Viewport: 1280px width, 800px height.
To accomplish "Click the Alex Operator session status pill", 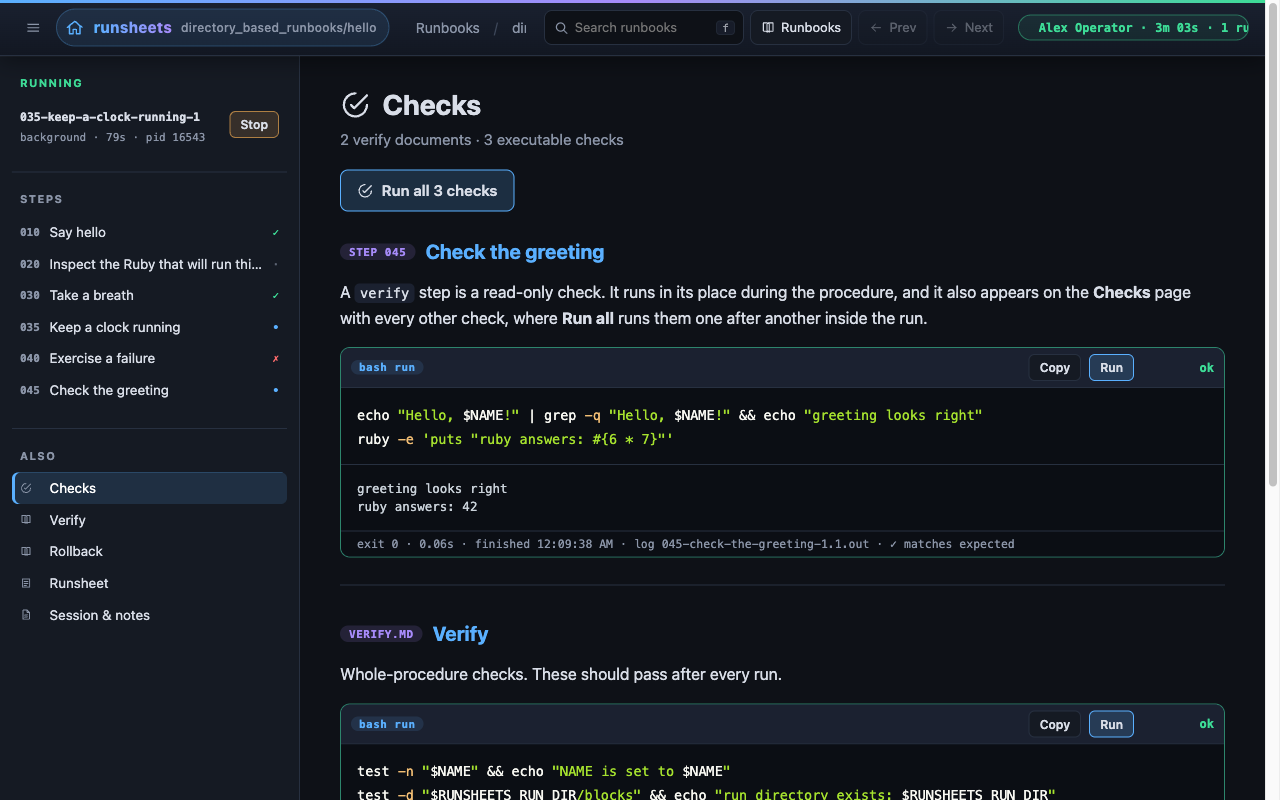I will (1134, 28).
